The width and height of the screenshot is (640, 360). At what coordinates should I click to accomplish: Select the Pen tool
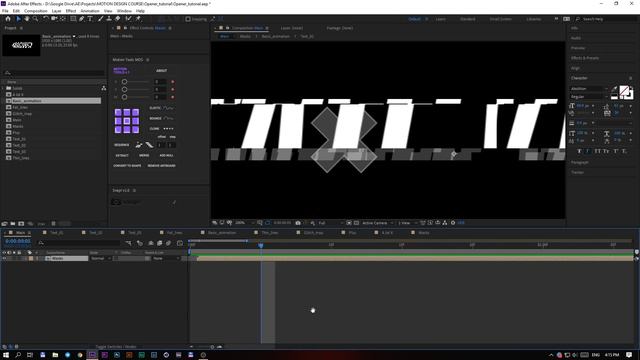(82, 19)
